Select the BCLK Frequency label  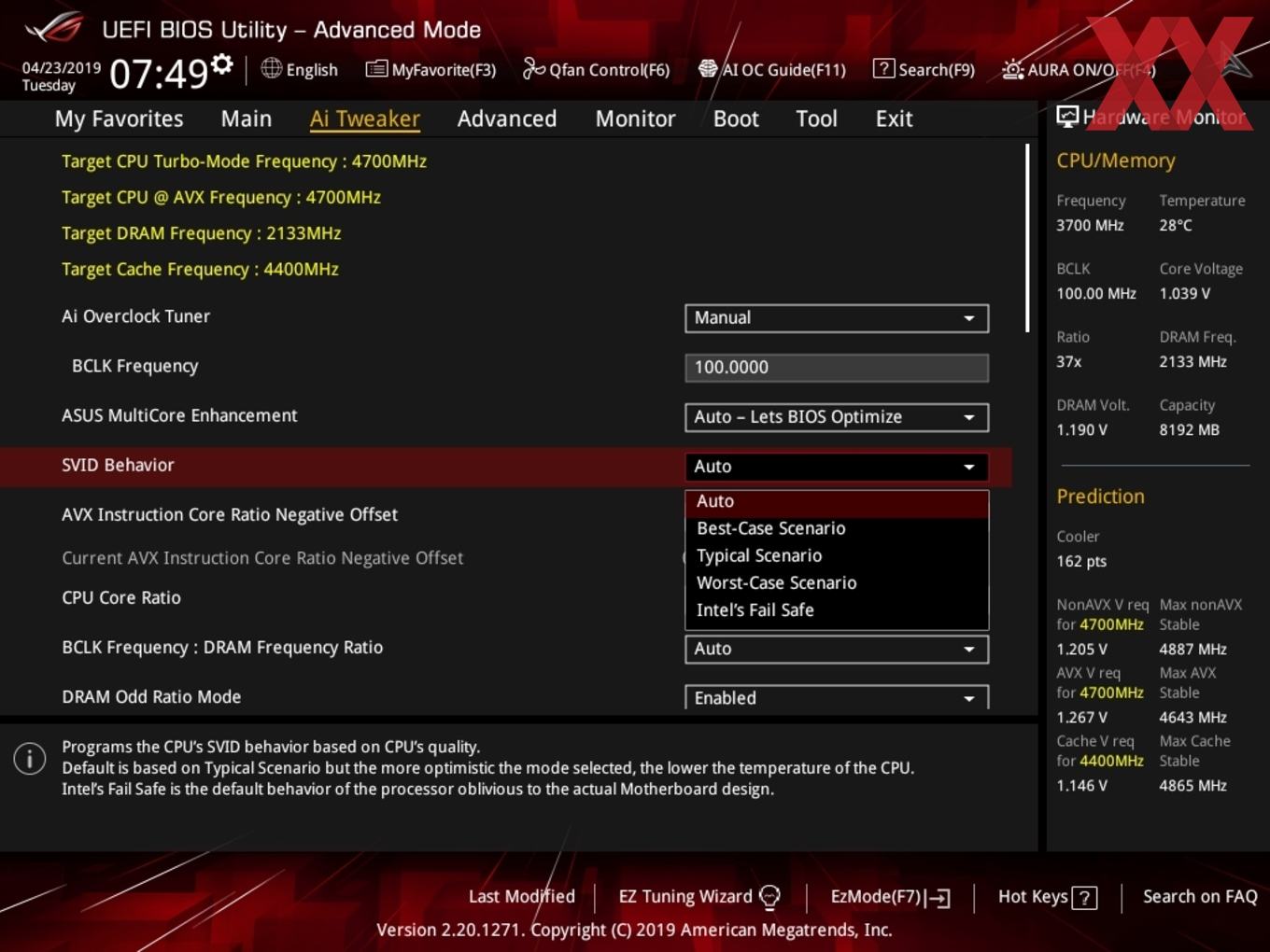(134, 366)
